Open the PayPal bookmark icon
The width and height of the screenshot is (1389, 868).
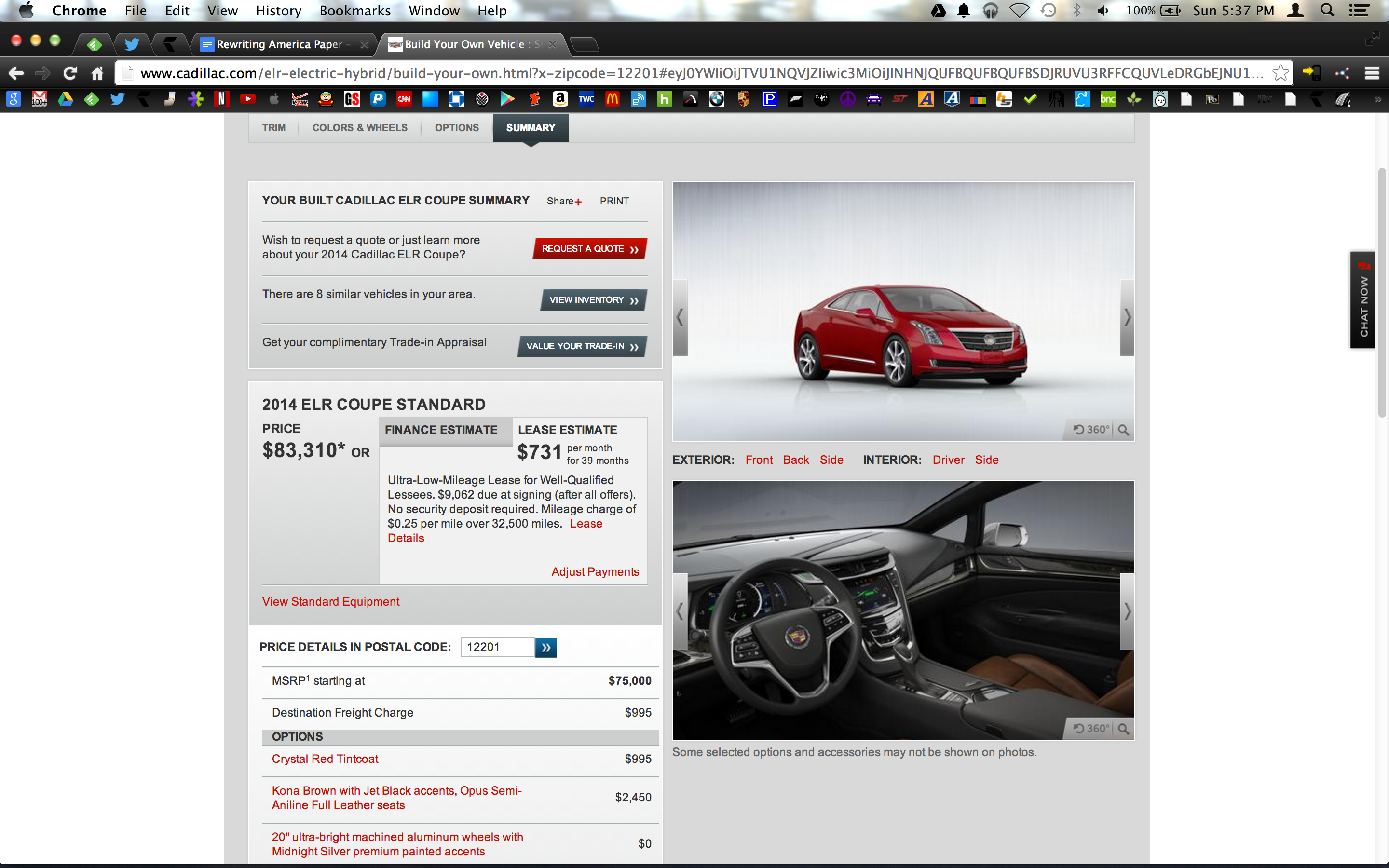click(378, 99)
